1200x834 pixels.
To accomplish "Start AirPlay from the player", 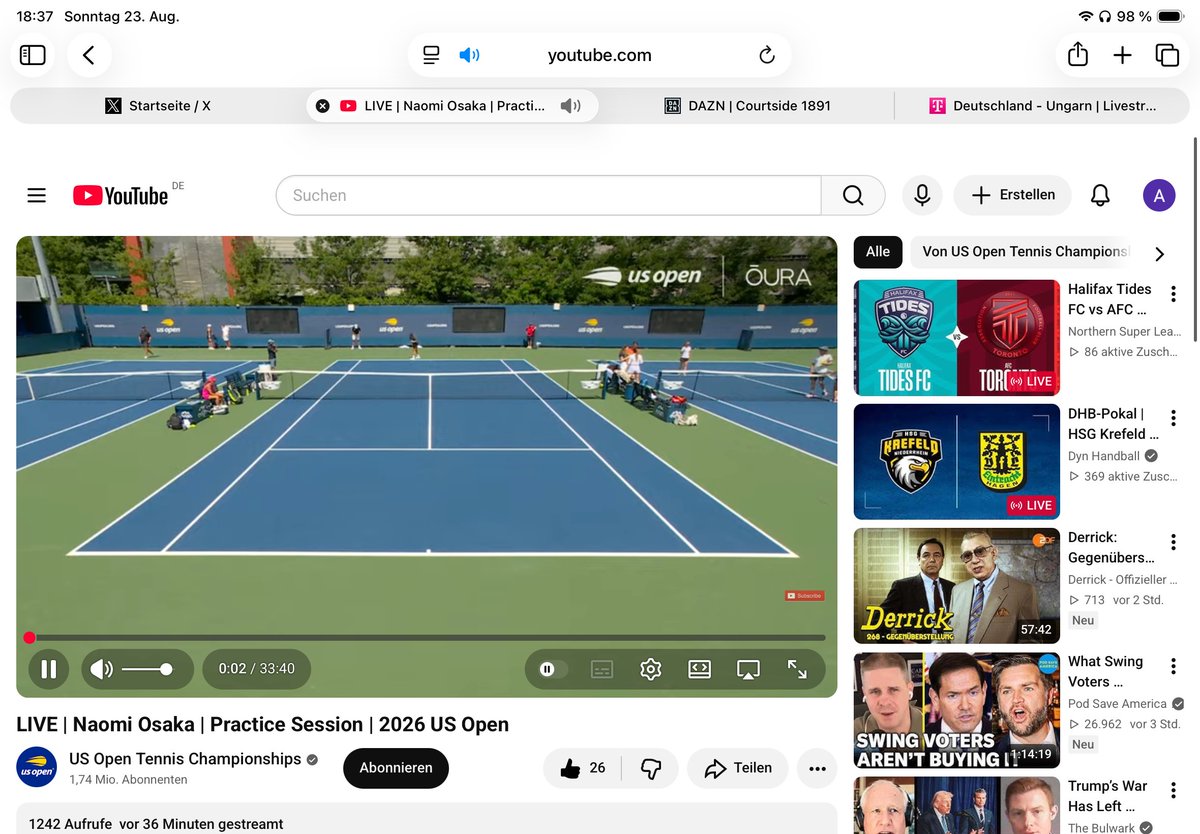I will 748,669.
